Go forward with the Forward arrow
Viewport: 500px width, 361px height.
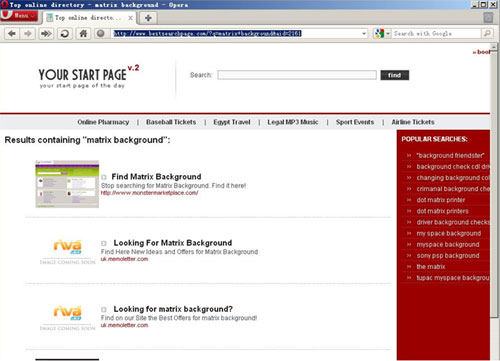28,34
